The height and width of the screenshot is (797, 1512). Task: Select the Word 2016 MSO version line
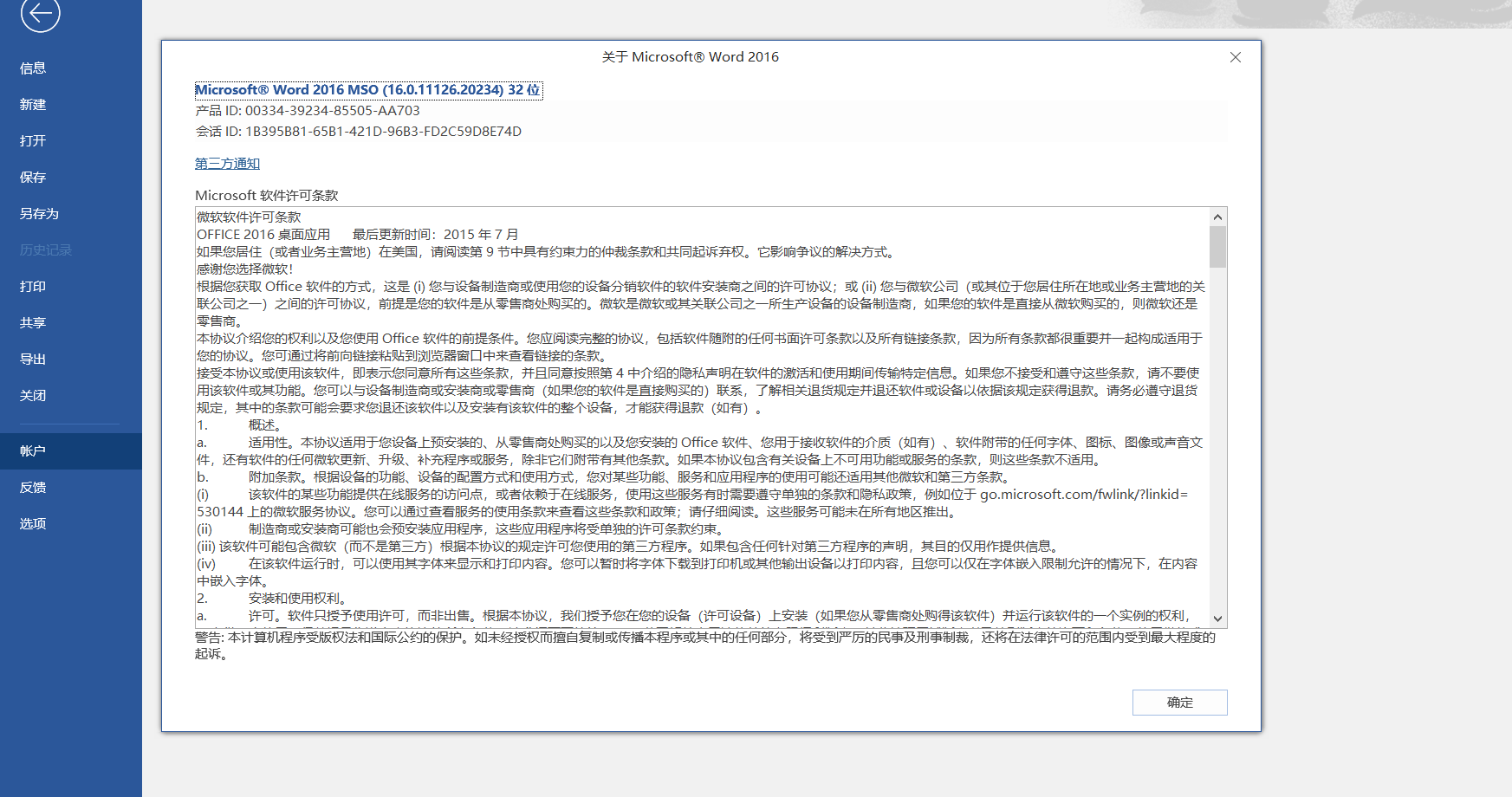point(368,90)
